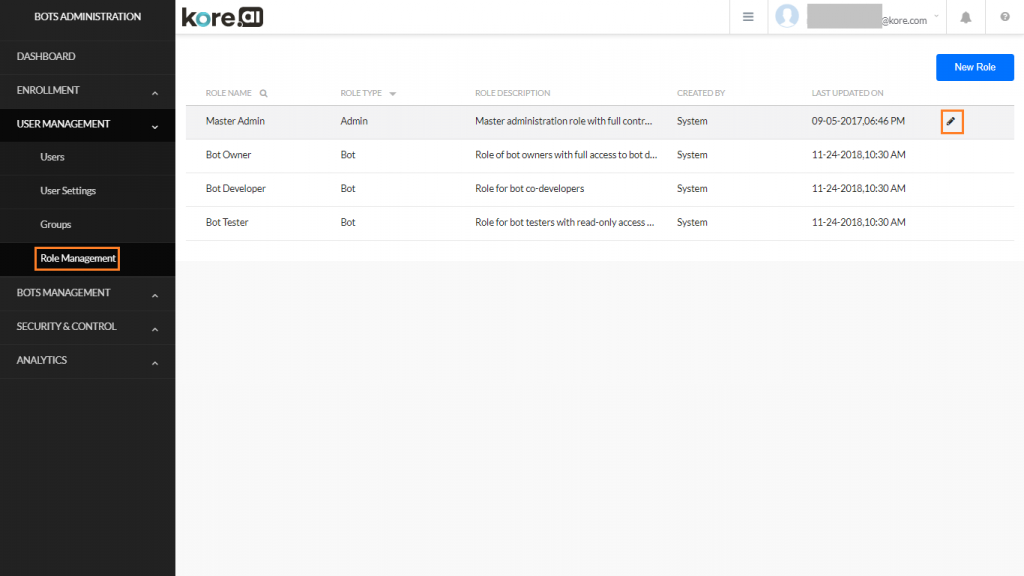This screenshot has width=1024, height=576.
Task: Select Role Management in the sidebar
Action: (x=77, y=258)
